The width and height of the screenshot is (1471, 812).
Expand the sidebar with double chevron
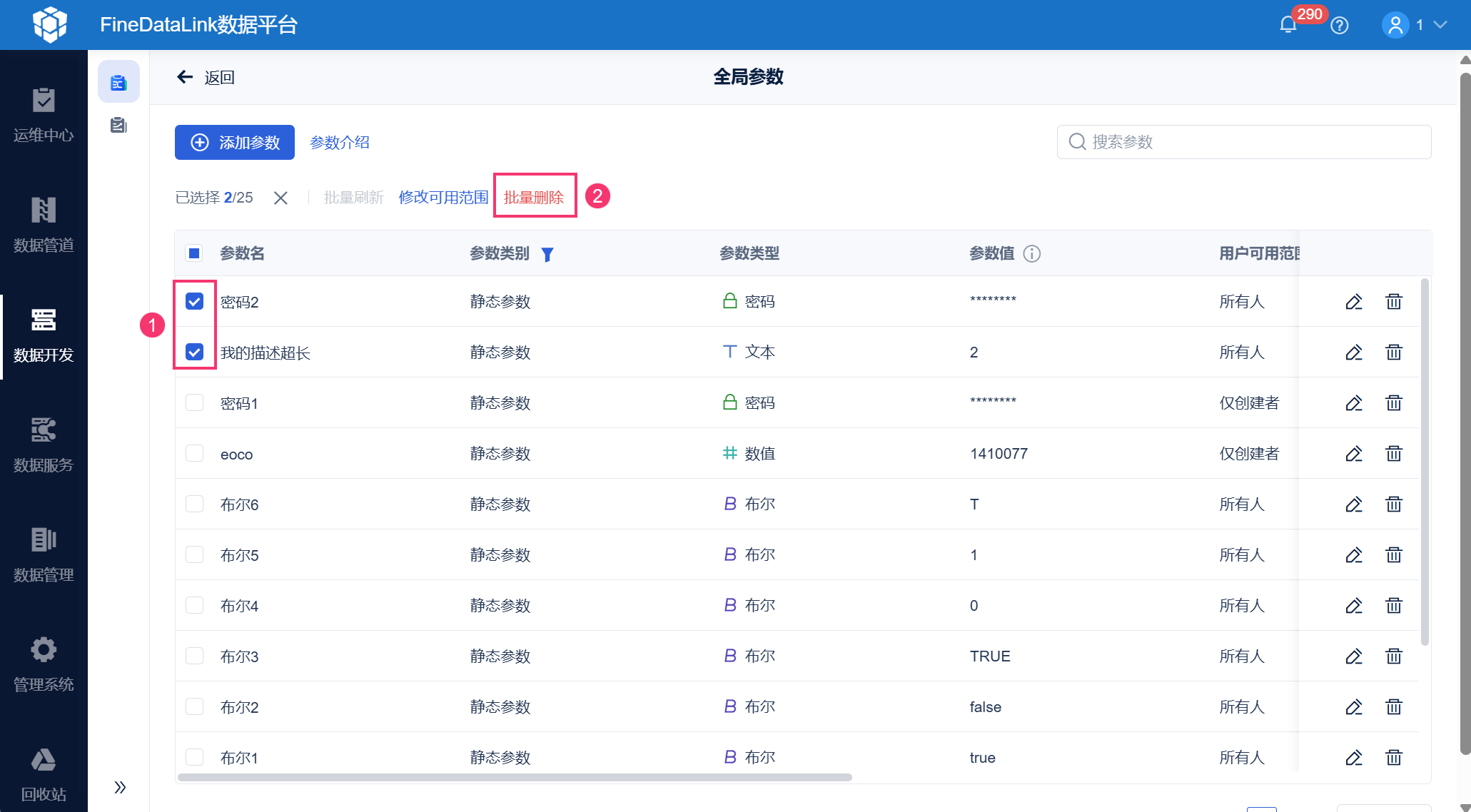120,787
